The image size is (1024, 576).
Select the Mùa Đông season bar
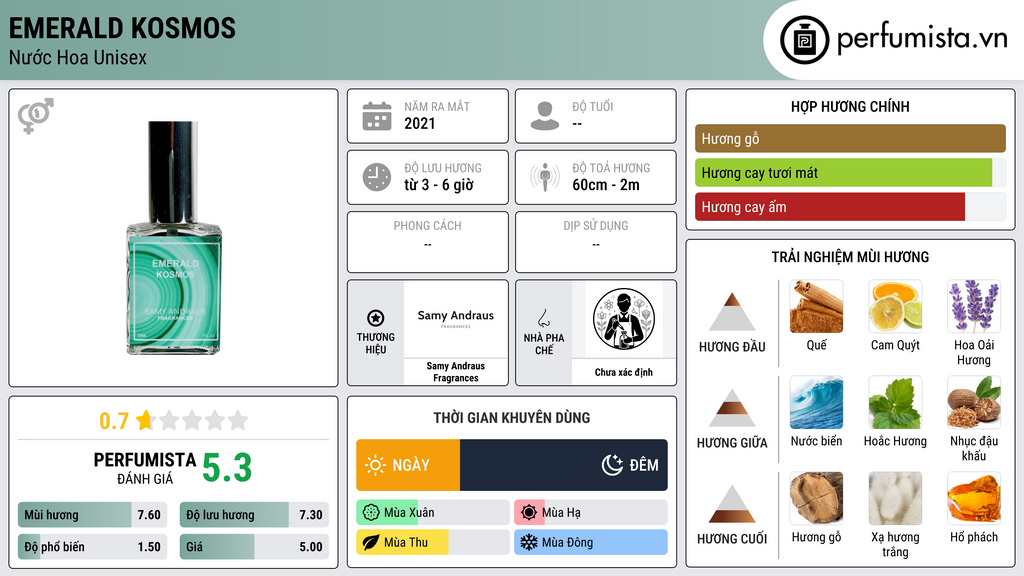(590, 542)
